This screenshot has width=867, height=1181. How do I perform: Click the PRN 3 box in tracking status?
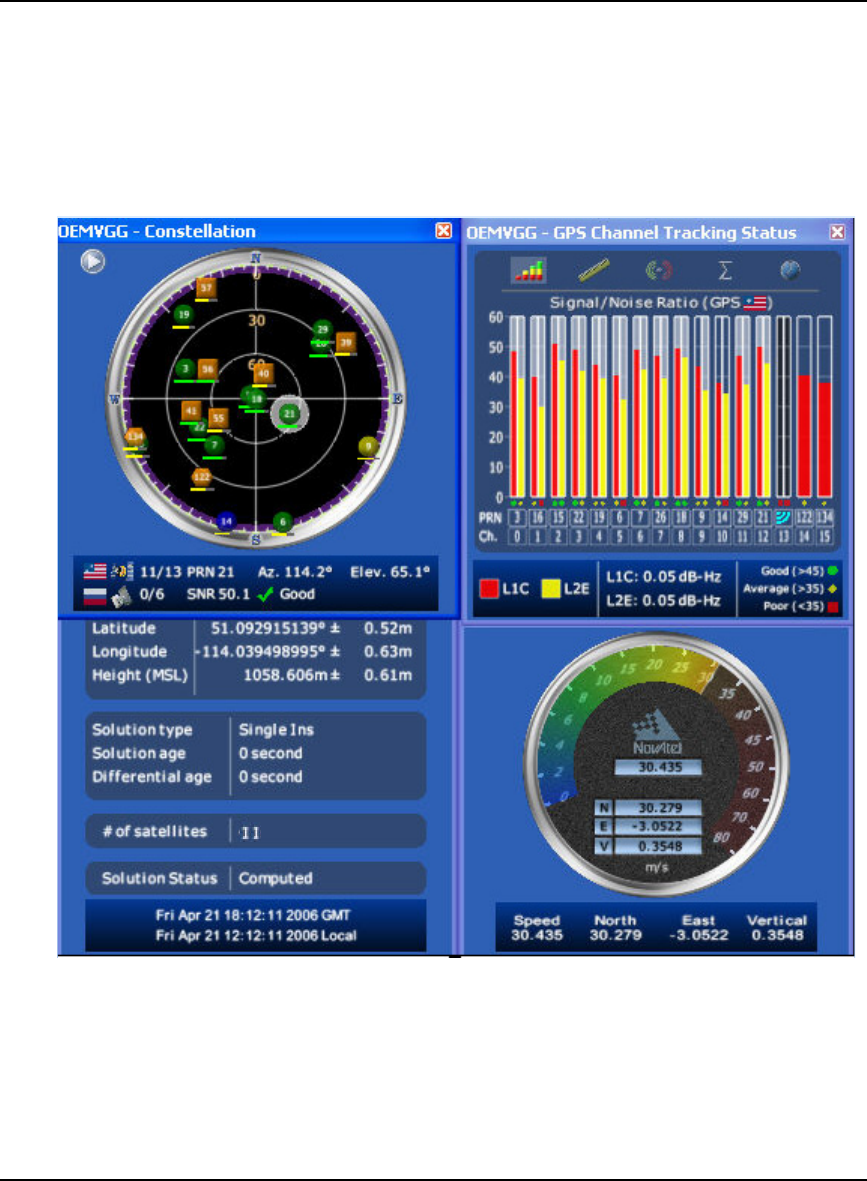[517, 517]
